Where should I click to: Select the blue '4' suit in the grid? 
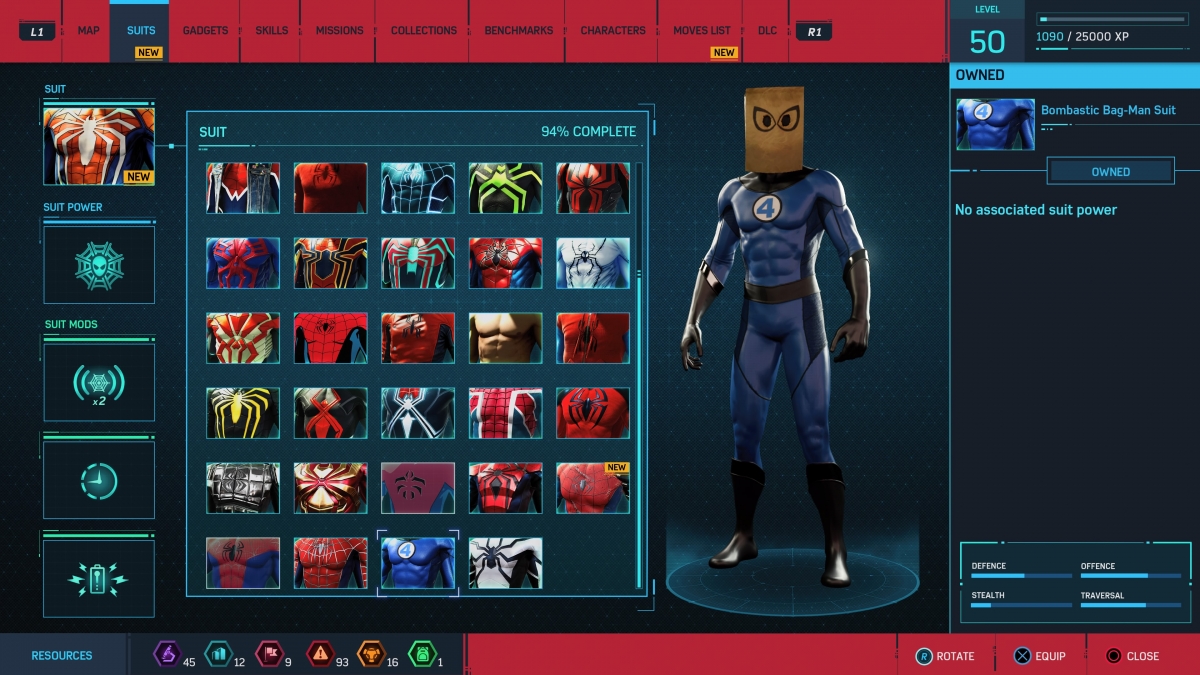pos(418,563)
